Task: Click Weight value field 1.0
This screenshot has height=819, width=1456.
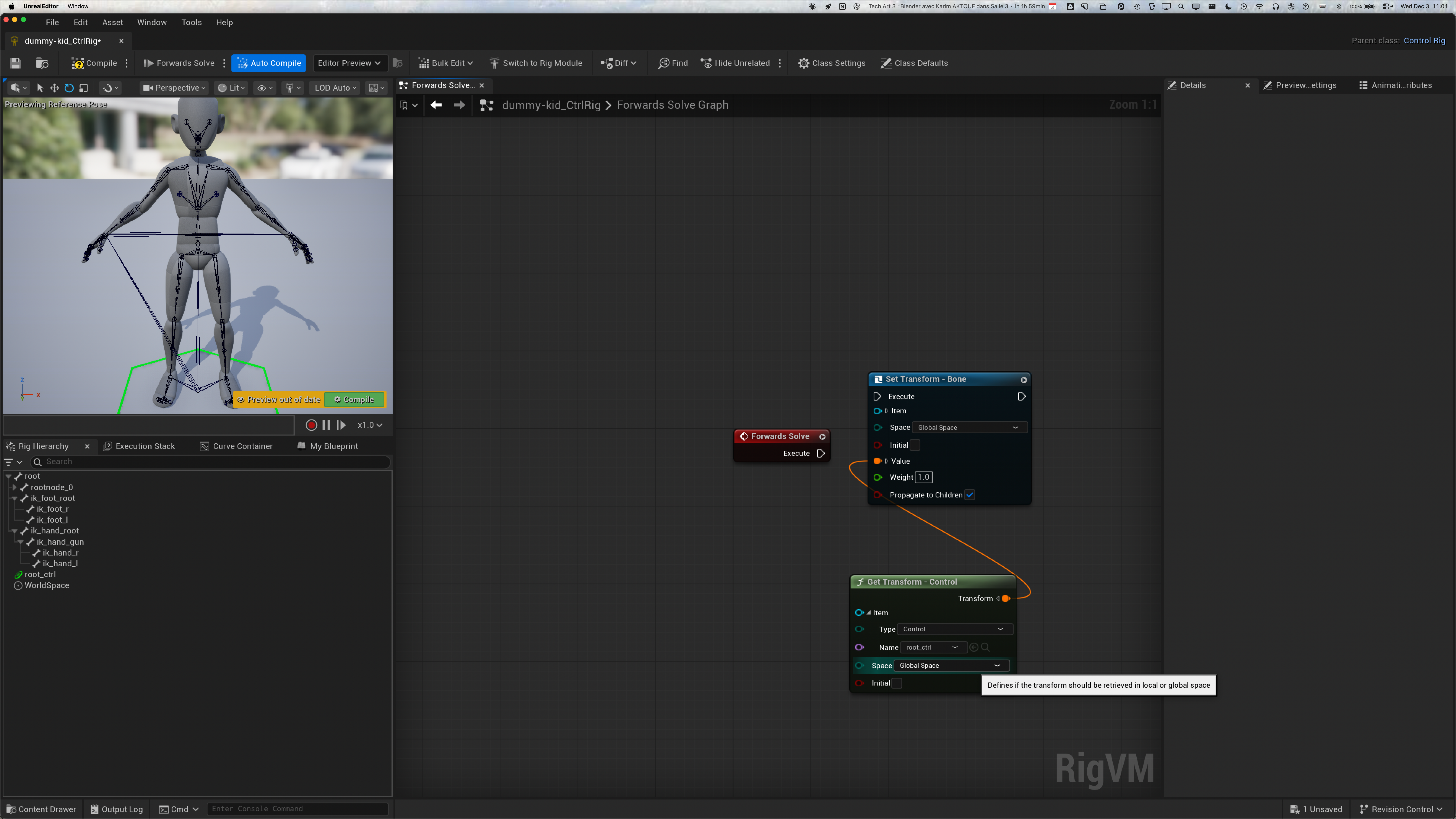Action: coord(924,478)
